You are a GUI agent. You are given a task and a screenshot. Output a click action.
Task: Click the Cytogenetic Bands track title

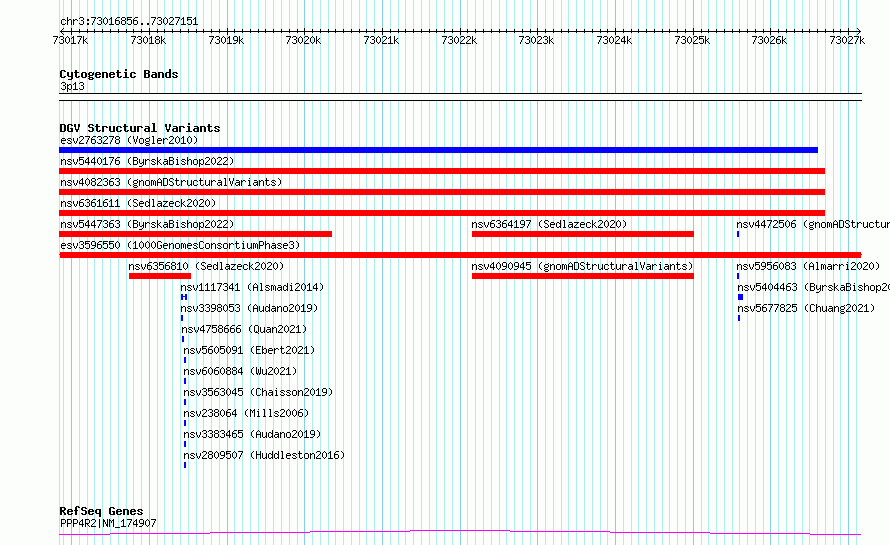pyautogui.click(x=119, y=74)
